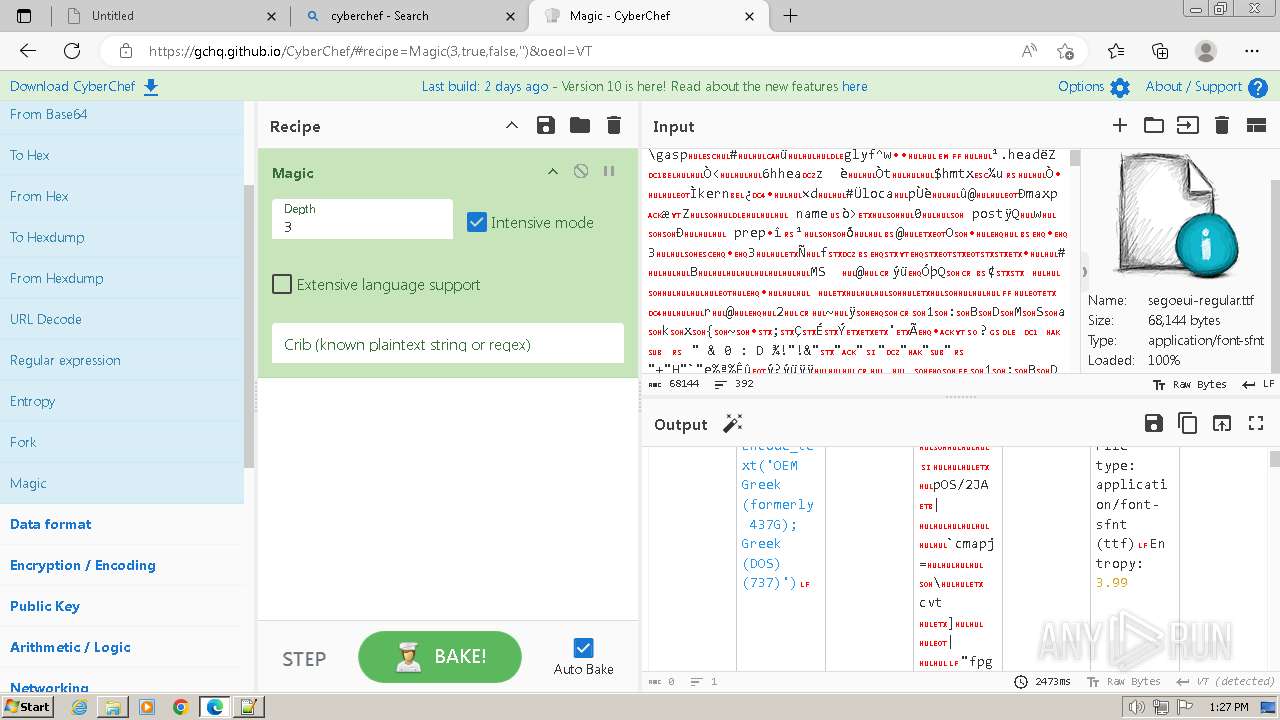This screenshot has height=720, width=1280.
Task: Click the Download CyberChef link
Action: 84,87
